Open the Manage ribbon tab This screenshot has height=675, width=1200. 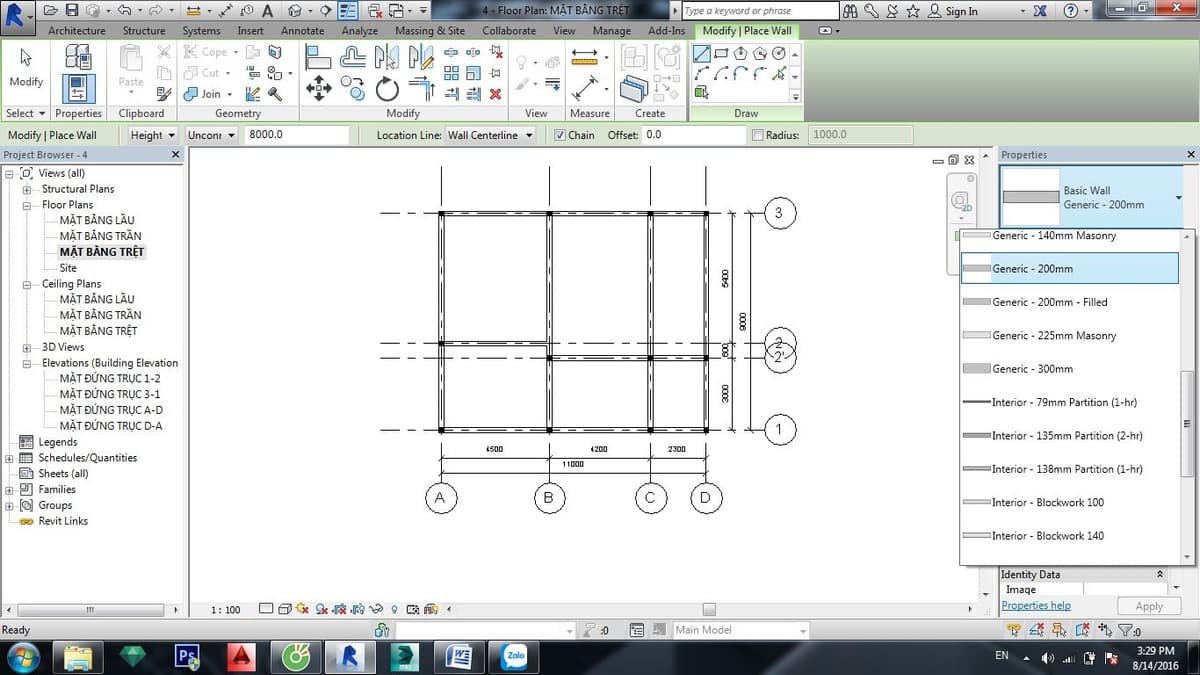point(611,31)
